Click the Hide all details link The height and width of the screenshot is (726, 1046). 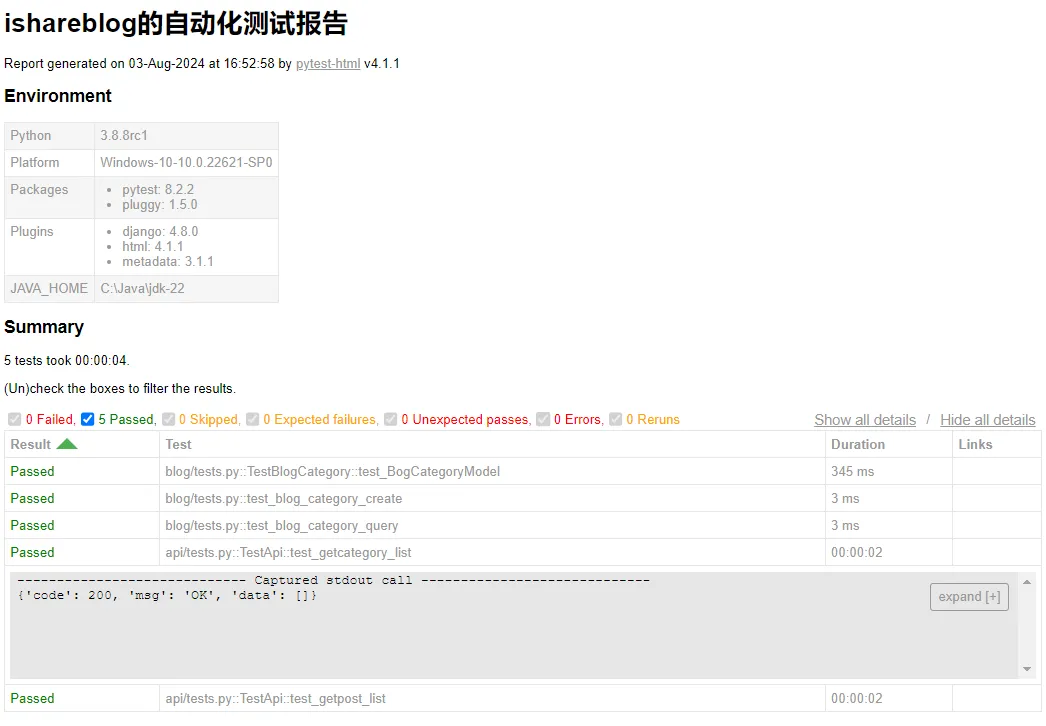pyautogui.click(x=987, y=420)
